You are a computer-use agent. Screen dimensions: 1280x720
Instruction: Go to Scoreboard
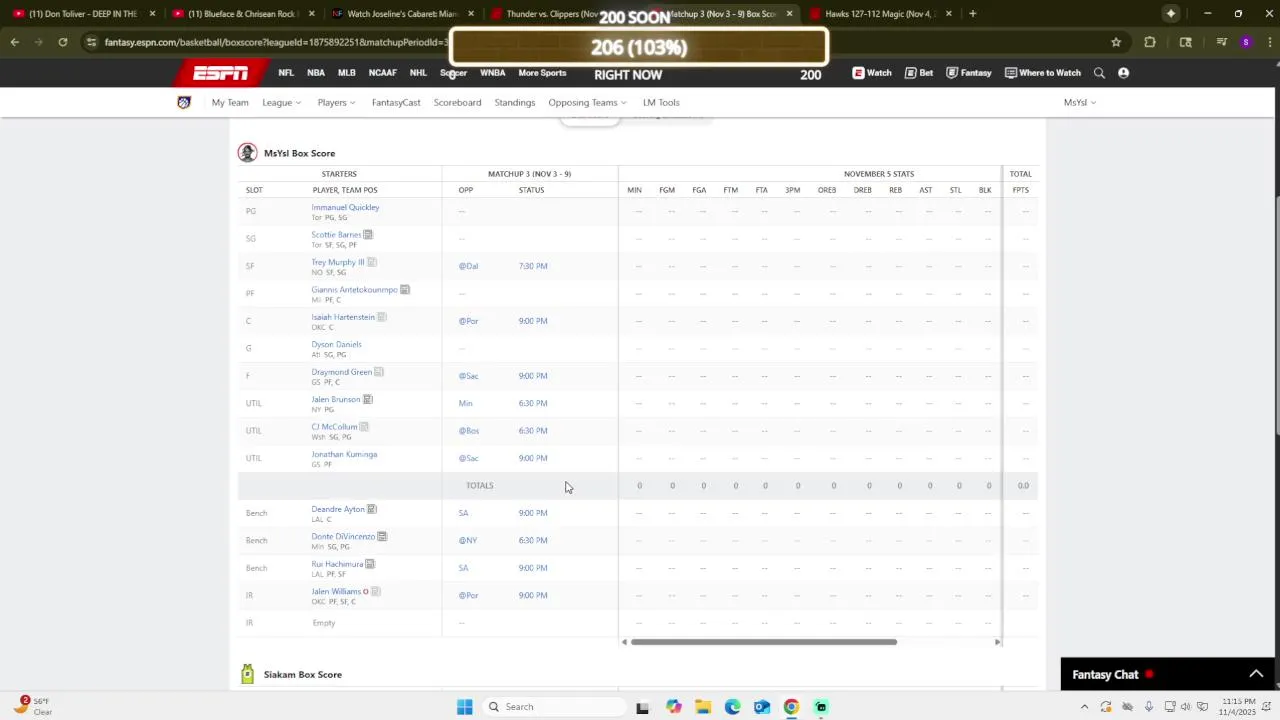click(x=457, y=102)
